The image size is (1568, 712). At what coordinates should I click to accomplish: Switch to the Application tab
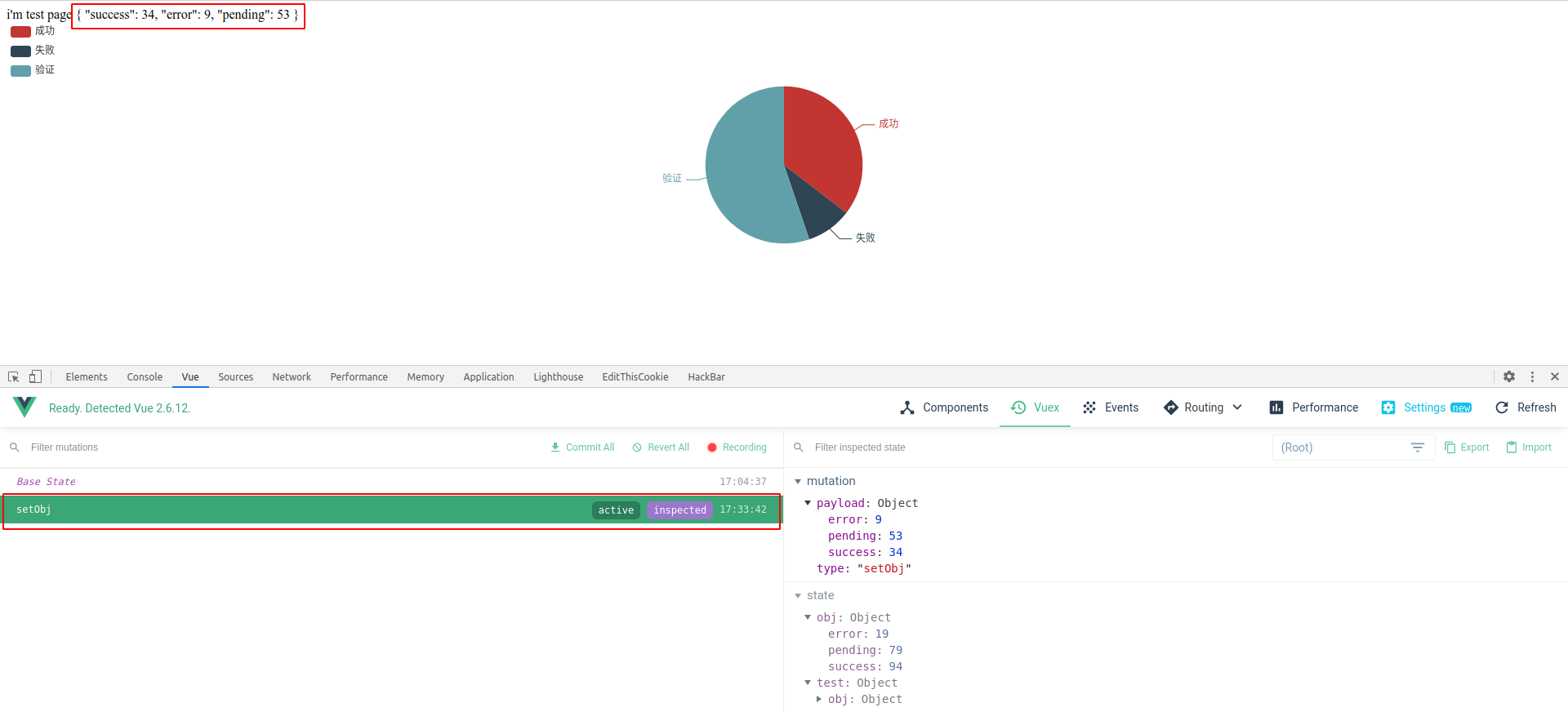point(488,376)
